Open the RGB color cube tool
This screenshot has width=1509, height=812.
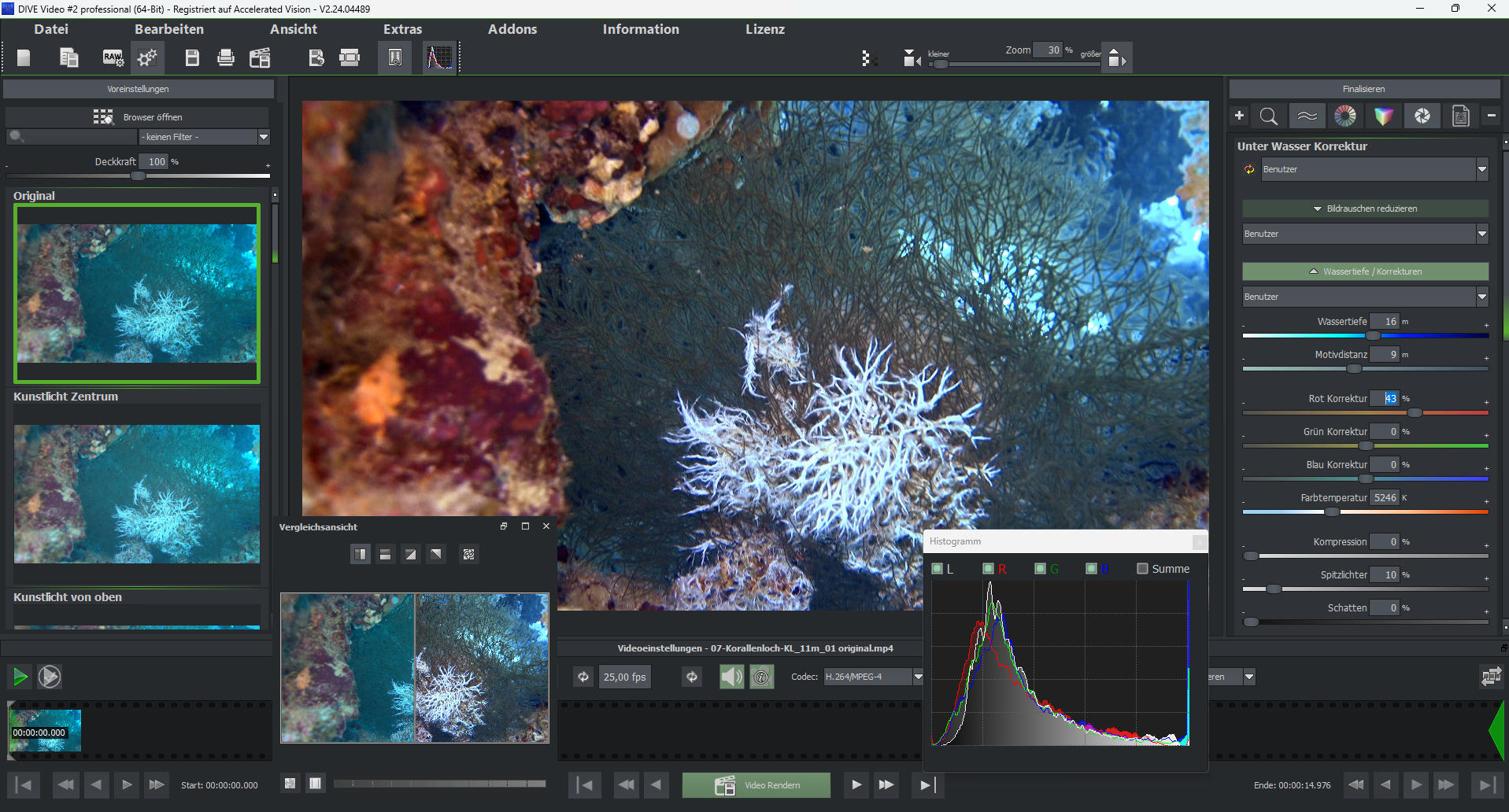(x=1383, y=116)
